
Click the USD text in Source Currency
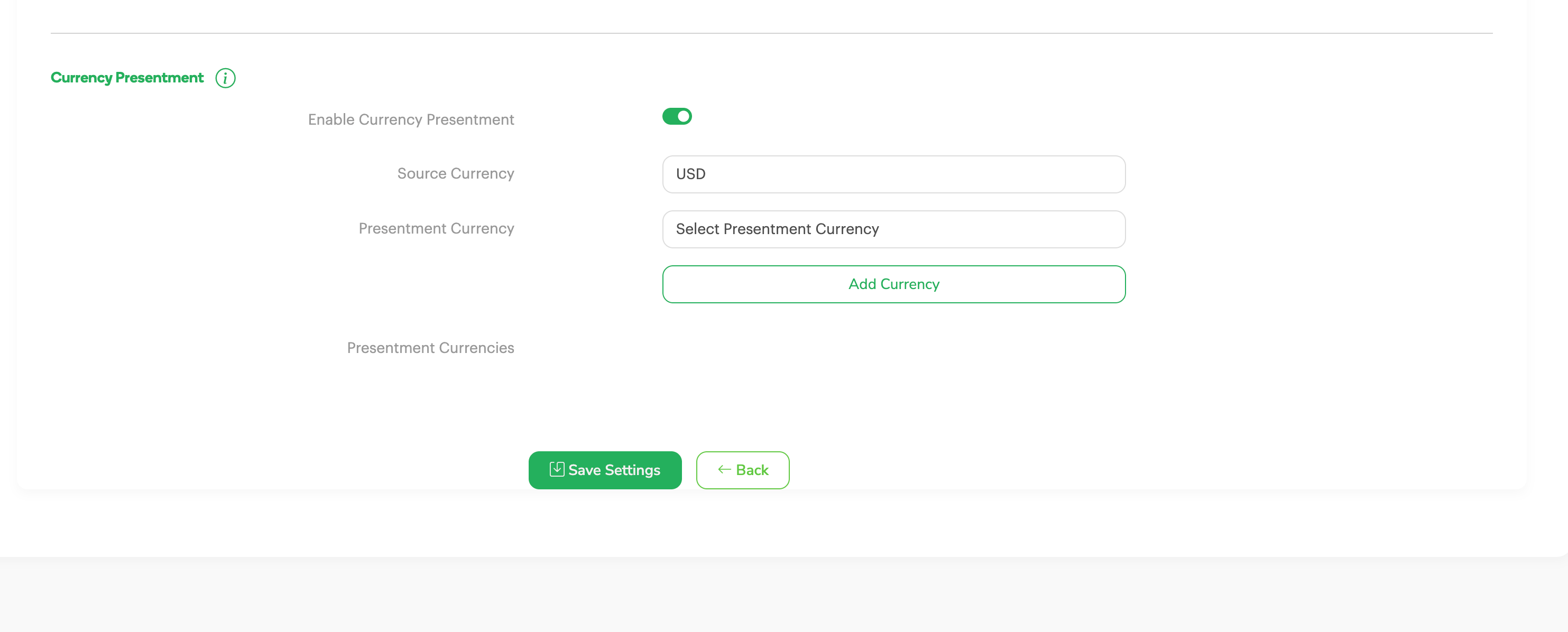[690, 174]
